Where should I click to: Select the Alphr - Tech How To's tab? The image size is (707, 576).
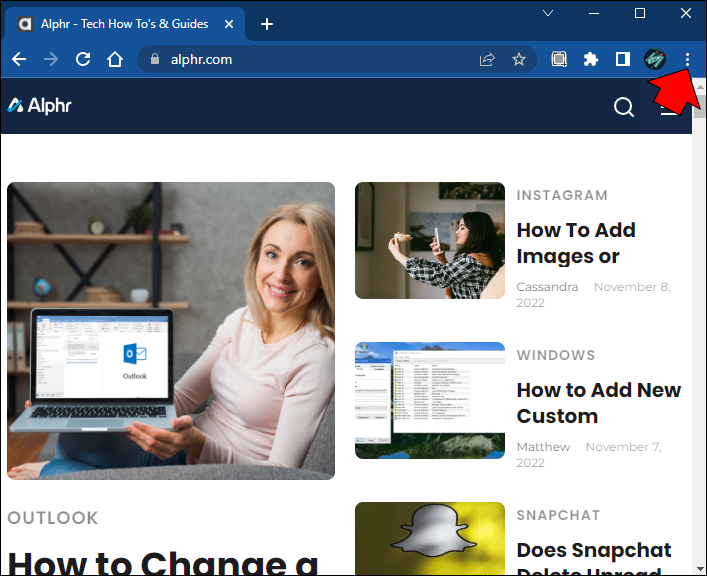coord(120,24)
